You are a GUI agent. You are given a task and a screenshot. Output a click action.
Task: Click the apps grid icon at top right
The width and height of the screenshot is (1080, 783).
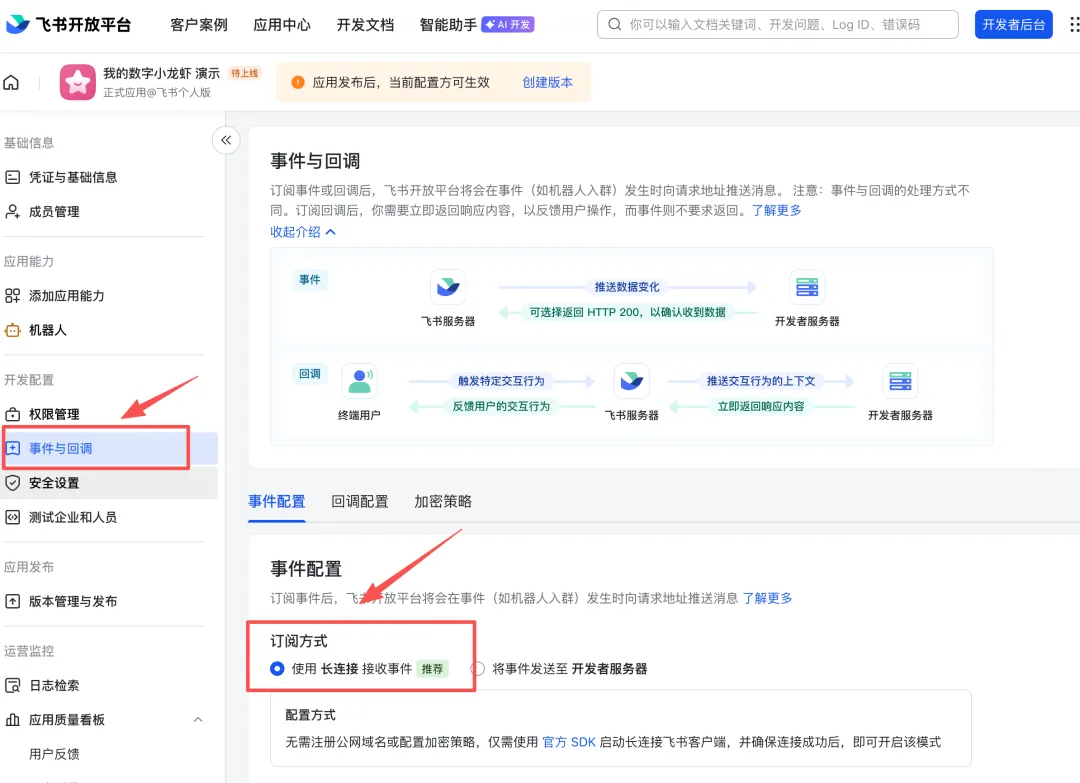point(1073,25)
